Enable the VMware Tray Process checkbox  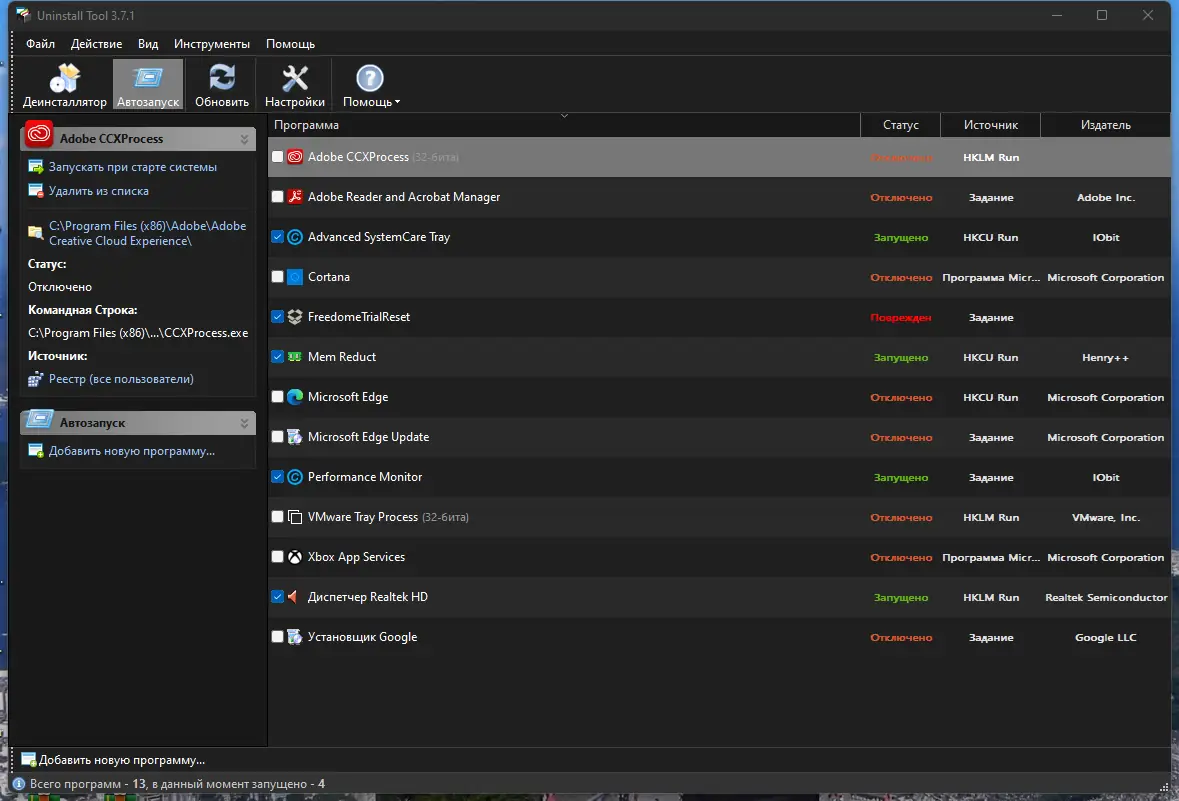click(277, 517)
